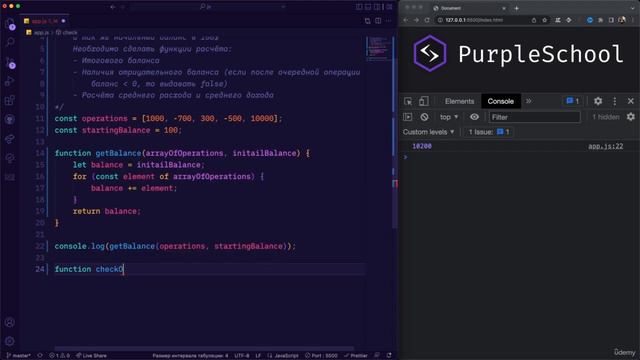
Task: Open the Manage gear in VS Code
Action: pos(10,341)
